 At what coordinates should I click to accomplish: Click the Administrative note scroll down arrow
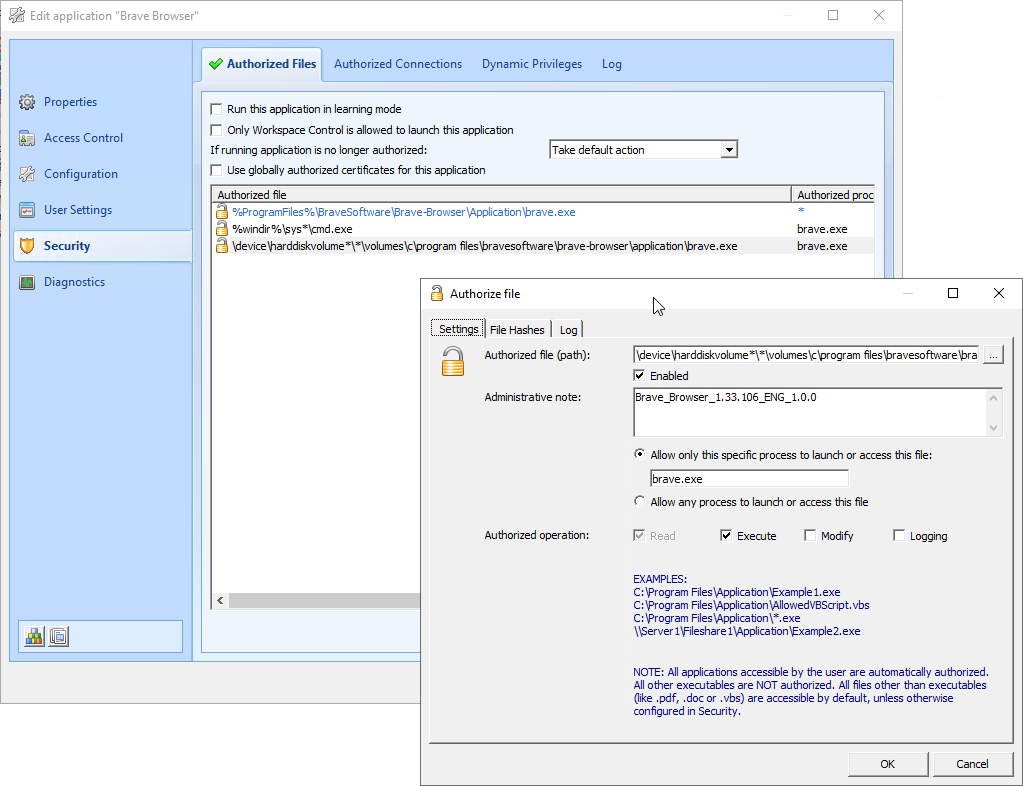[993, 428]
